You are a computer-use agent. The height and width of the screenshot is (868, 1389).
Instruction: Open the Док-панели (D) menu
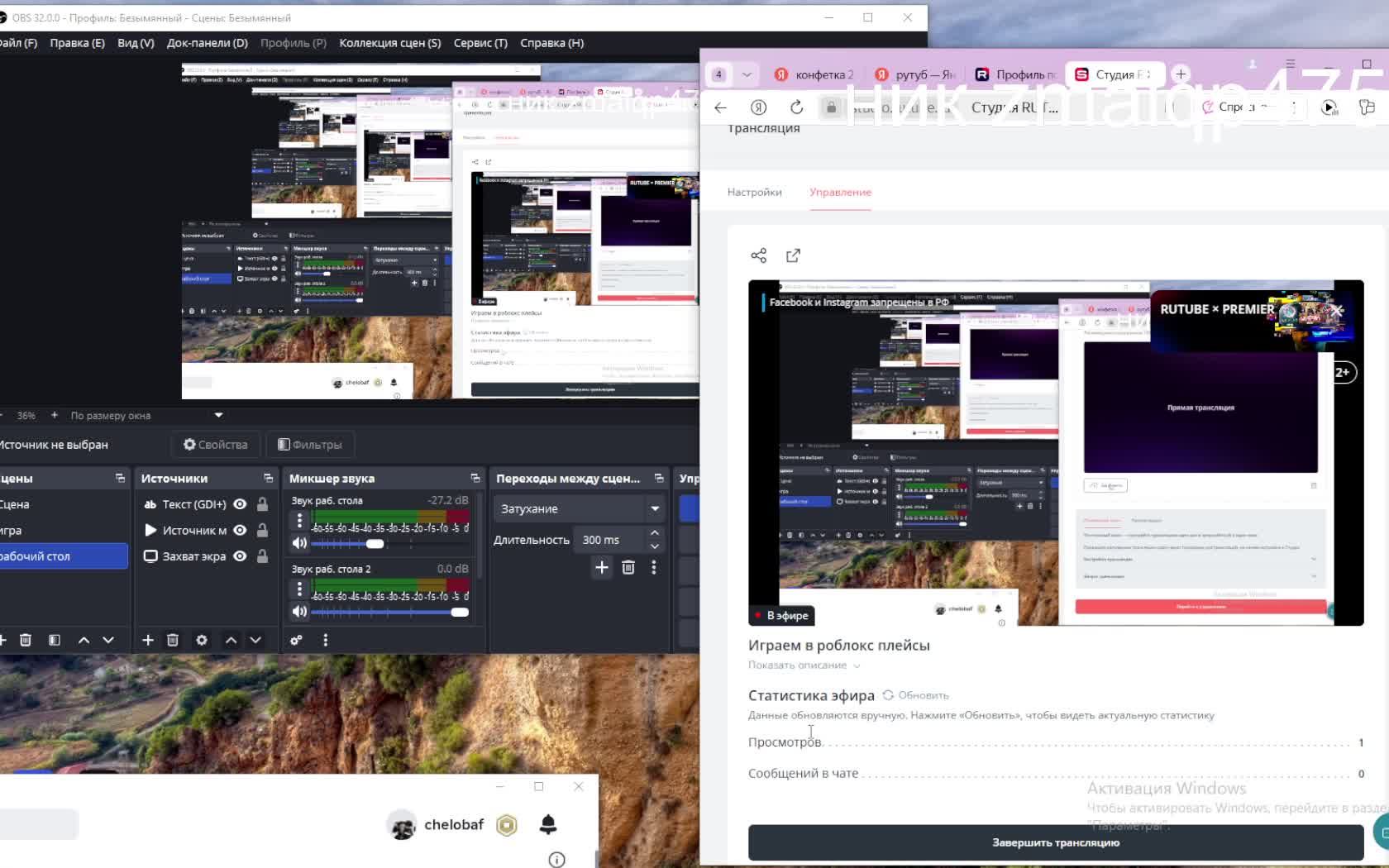[208, 43]
